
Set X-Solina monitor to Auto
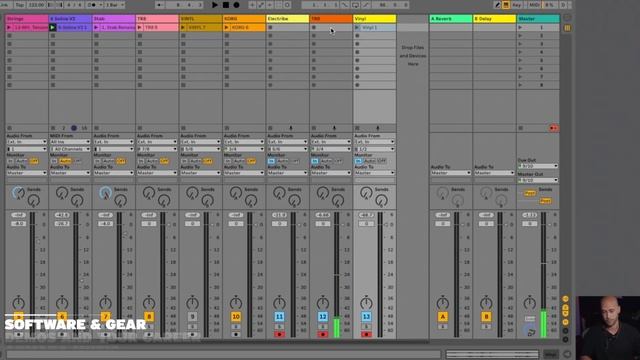point(64,161)
